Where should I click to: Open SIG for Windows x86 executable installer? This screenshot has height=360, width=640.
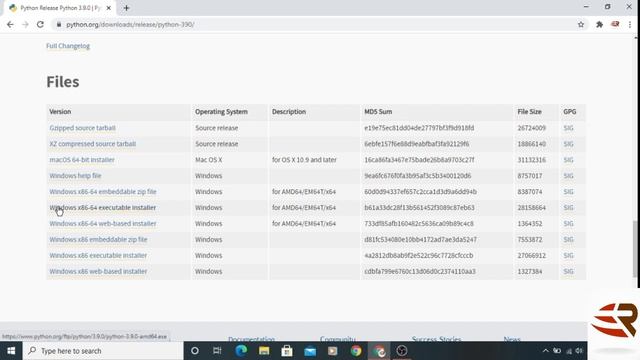coord(568,255)
